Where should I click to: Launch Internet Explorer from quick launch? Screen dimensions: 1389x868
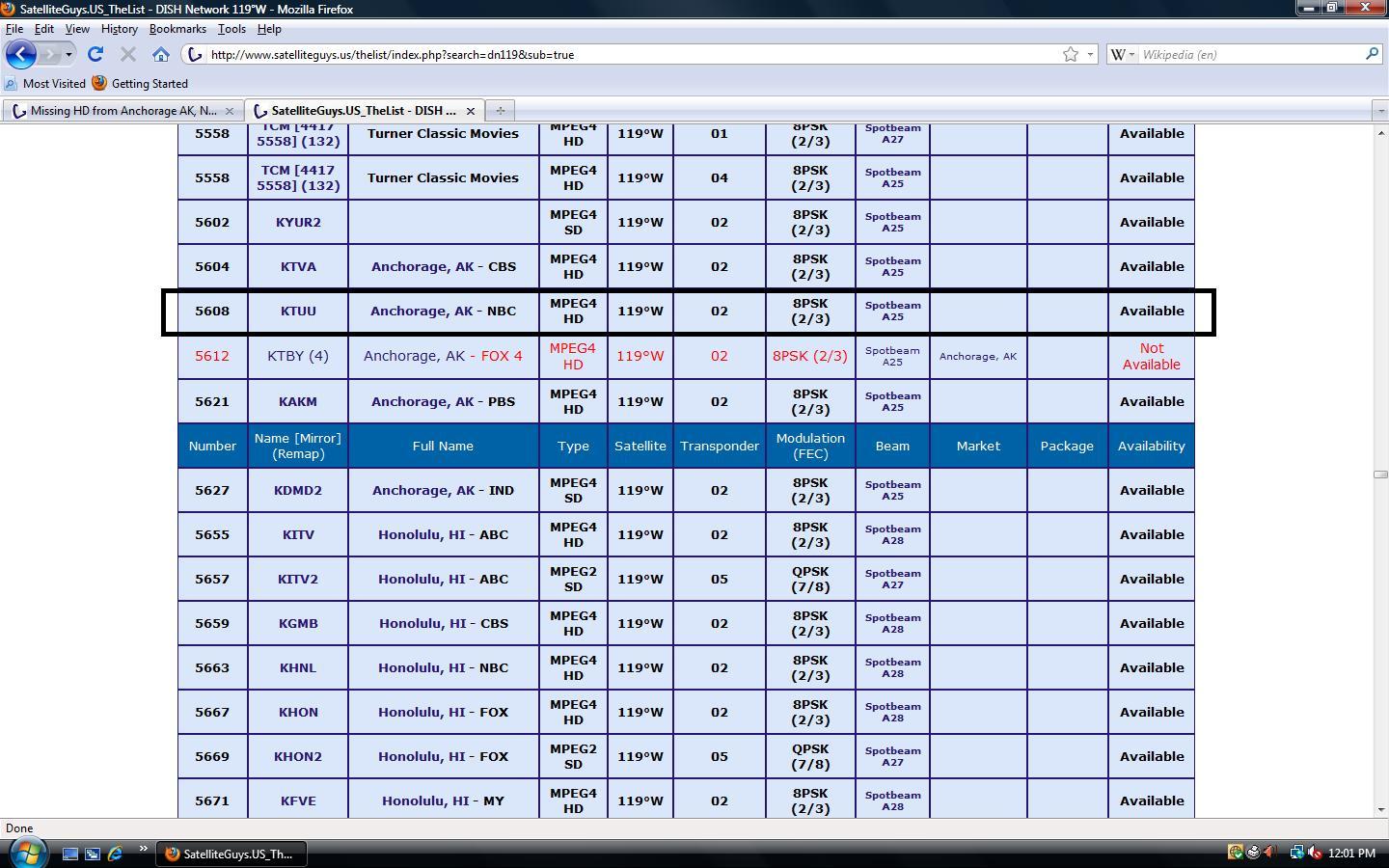115,854
